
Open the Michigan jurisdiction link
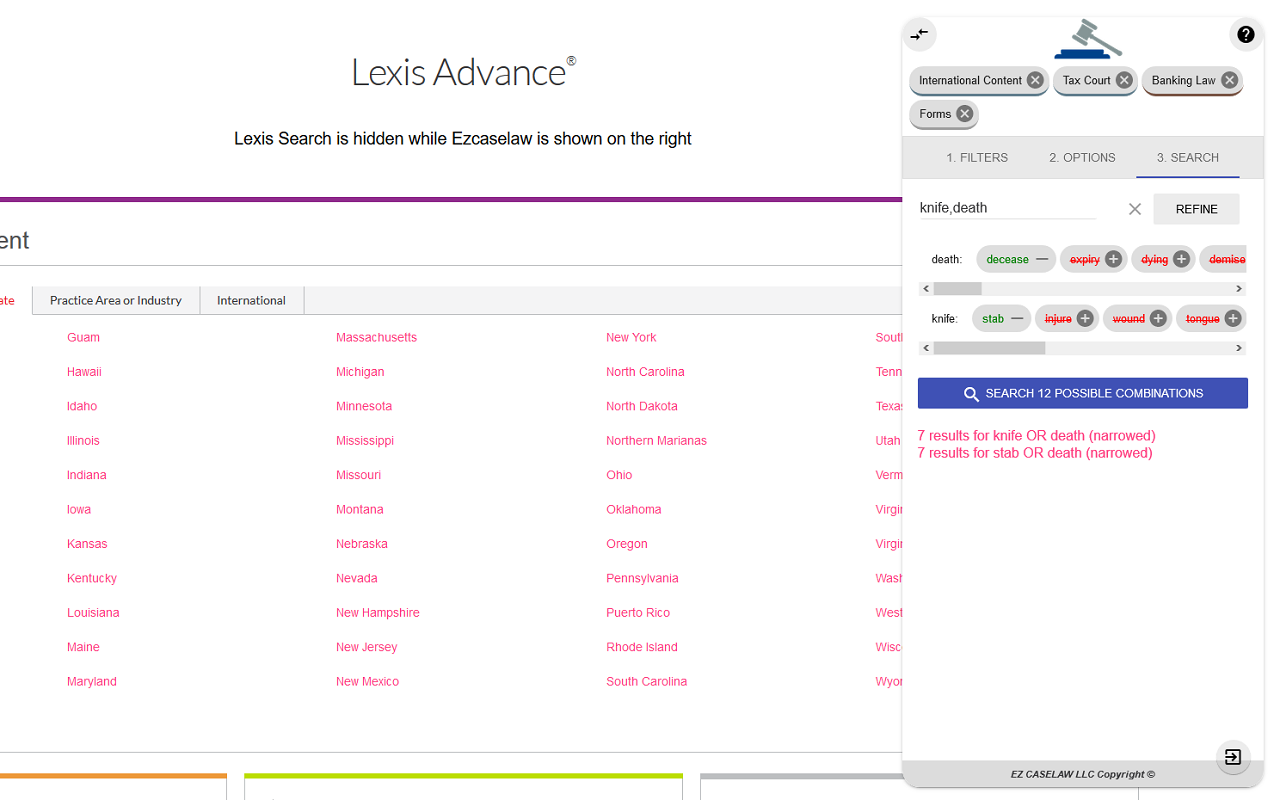click(360, 372)
